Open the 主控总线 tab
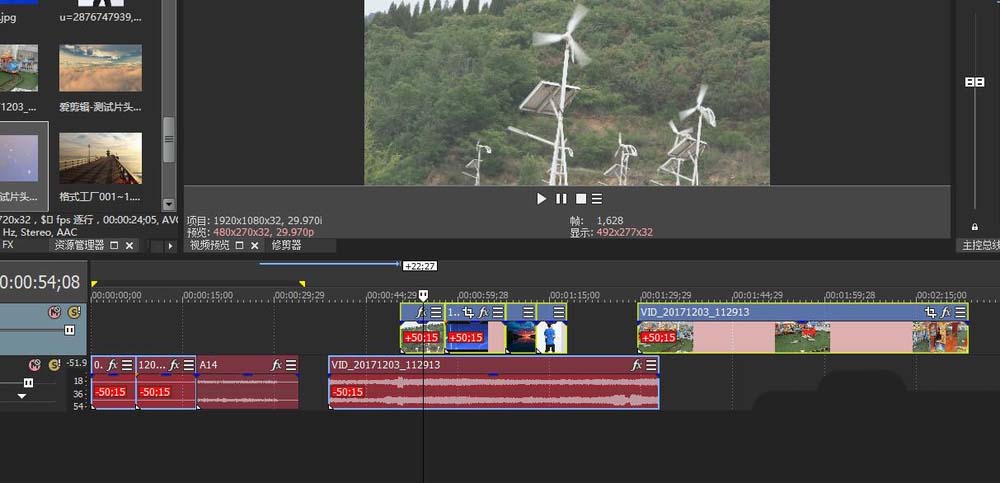Image resolution: width=1000 pixels, height=483 pixels. (980, 245)
